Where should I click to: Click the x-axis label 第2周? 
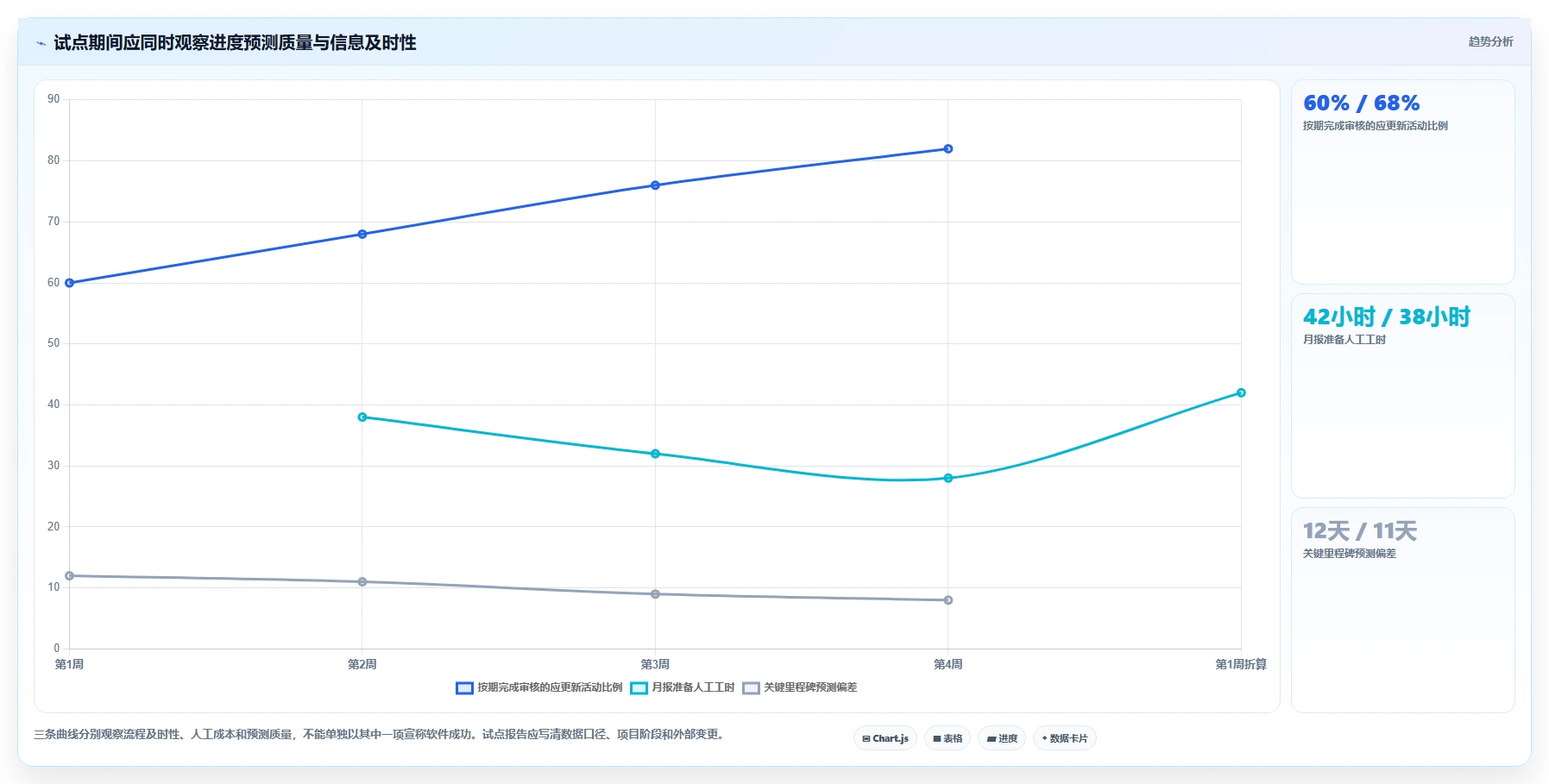pos(362,664)
